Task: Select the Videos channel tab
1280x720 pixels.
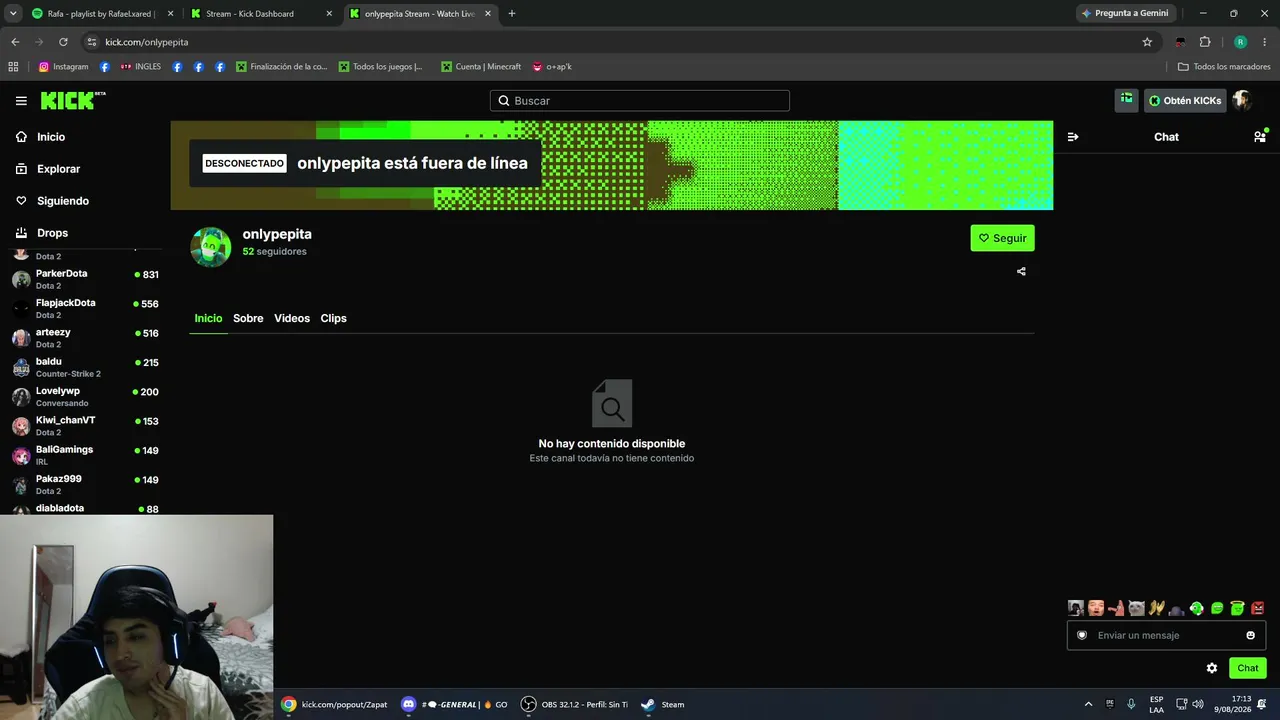Action: tap(292, 318)
